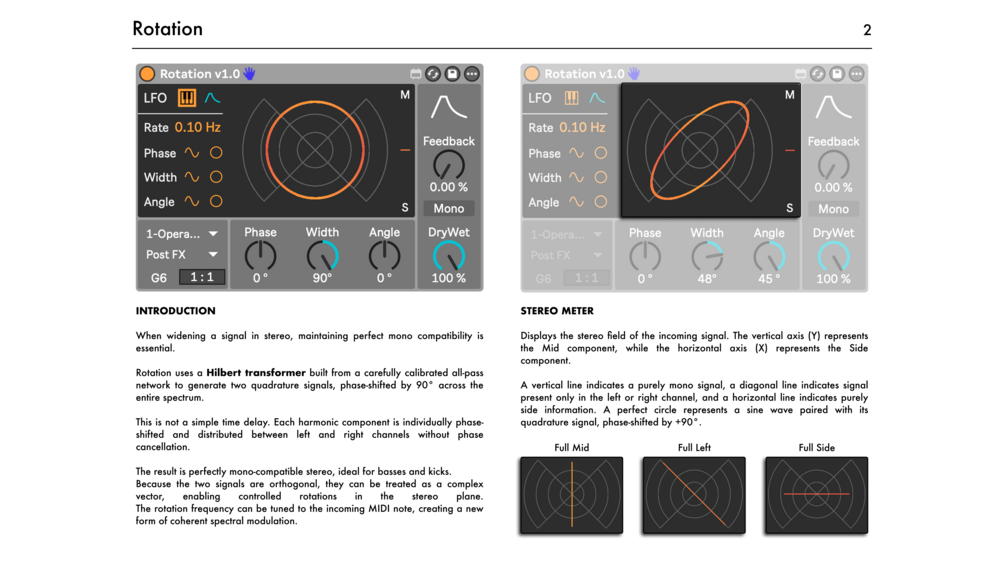Click the Full Left meter thumbnail
Viewport: 1005px width, 565px height.
click(694, 495)
